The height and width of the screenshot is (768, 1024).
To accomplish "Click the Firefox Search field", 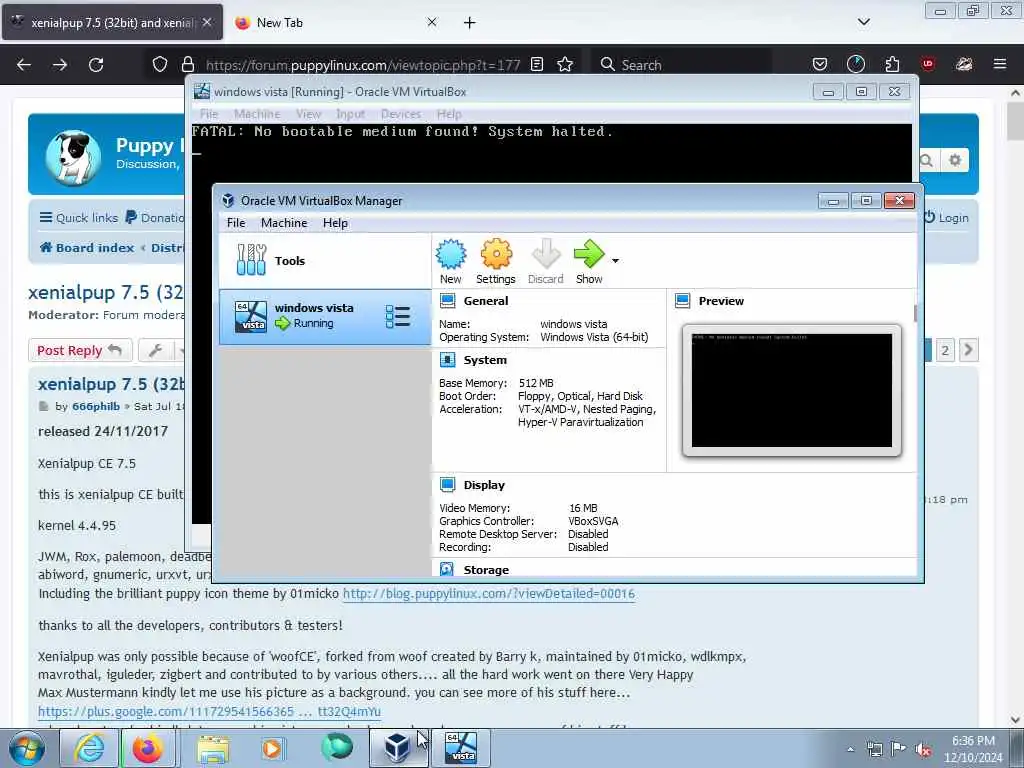I will tap(681, 65).
